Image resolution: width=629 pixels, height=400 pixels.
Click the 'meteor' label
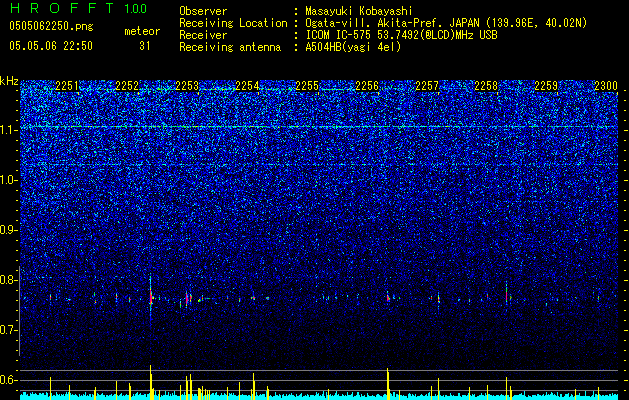pyautogui.click(x=142, y=31)
